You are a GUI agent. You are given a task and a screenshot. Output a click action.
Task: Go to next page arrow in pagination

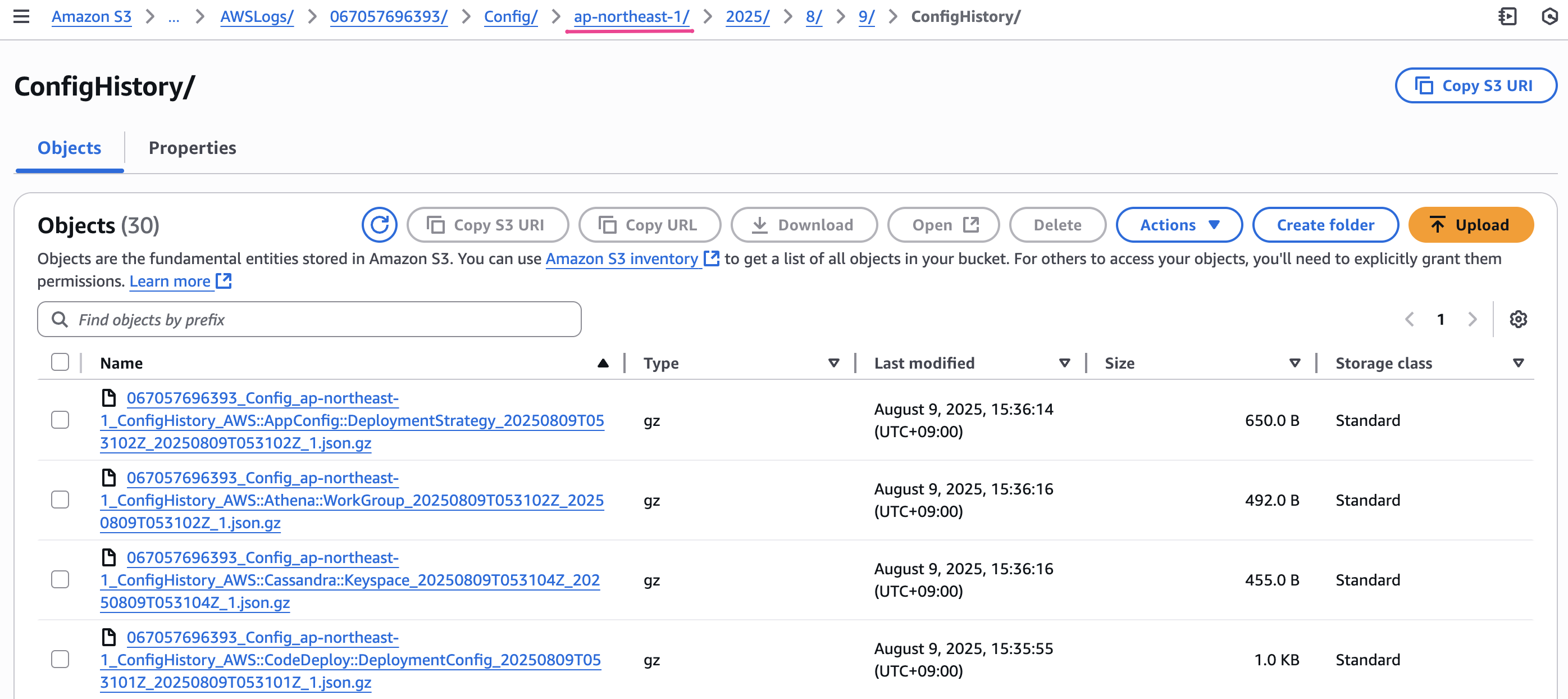(x=1472, y=319)
